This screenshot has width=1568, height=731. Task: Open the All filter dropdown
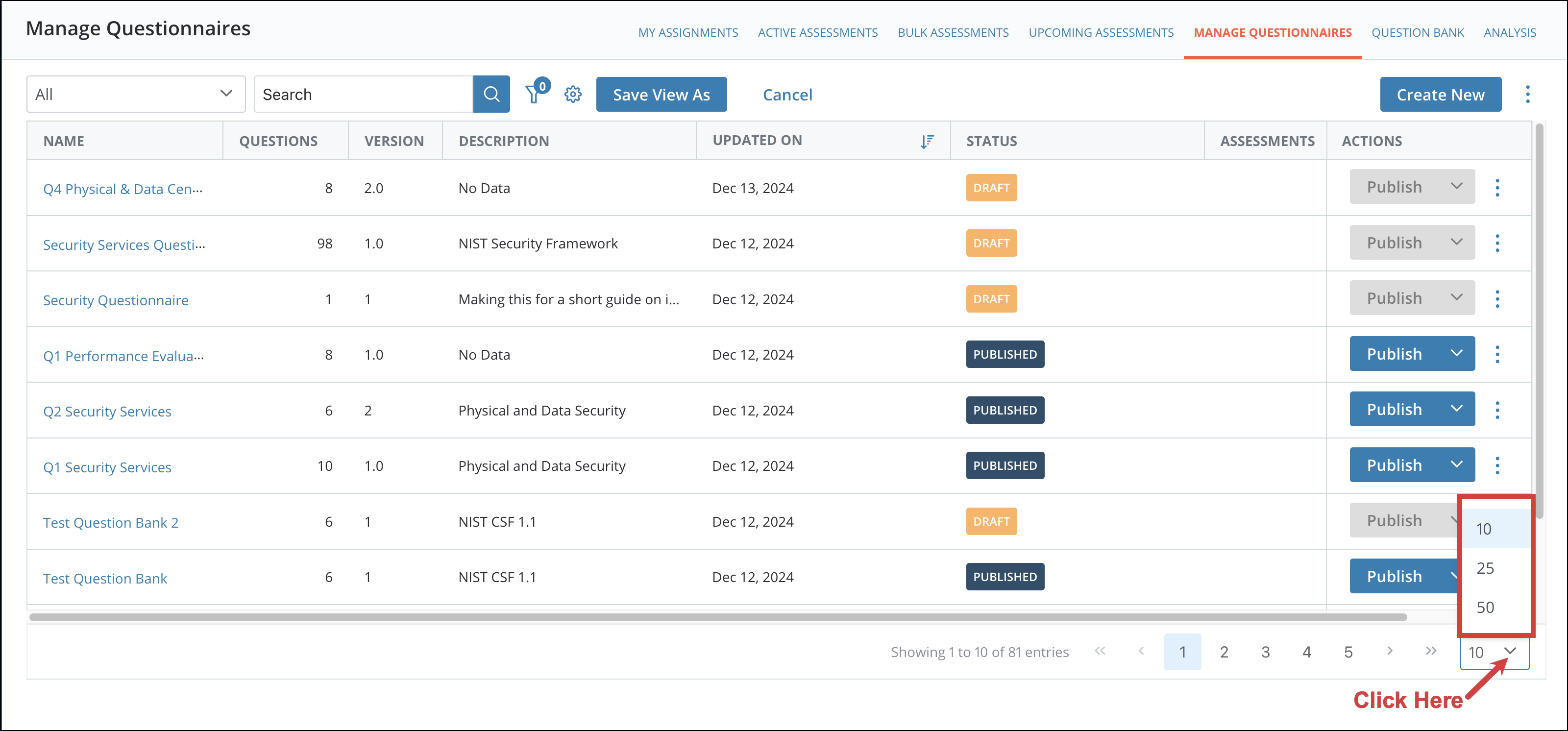coord(135,94)
